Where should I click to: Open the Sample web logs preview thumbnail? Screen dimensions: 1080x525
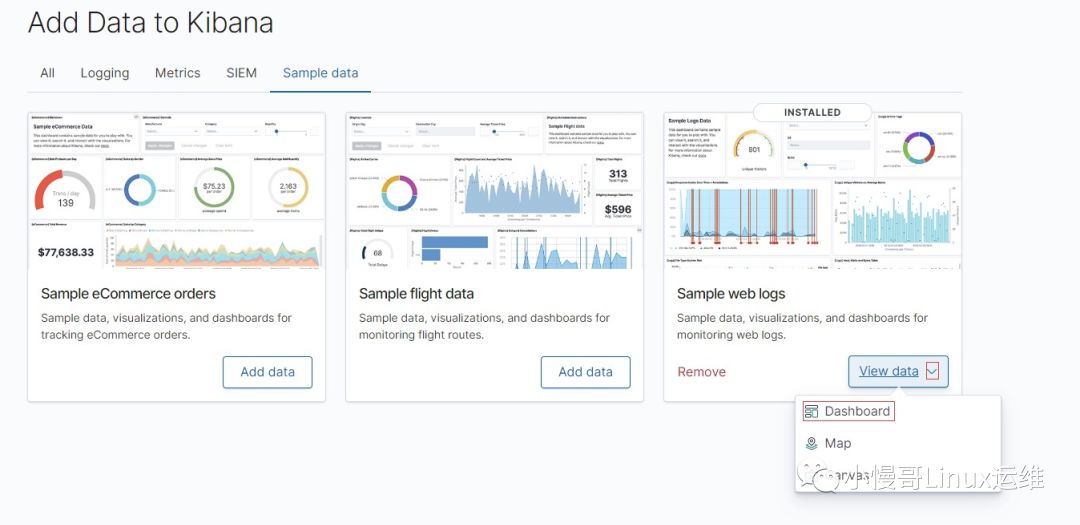(x=813, y=191)
